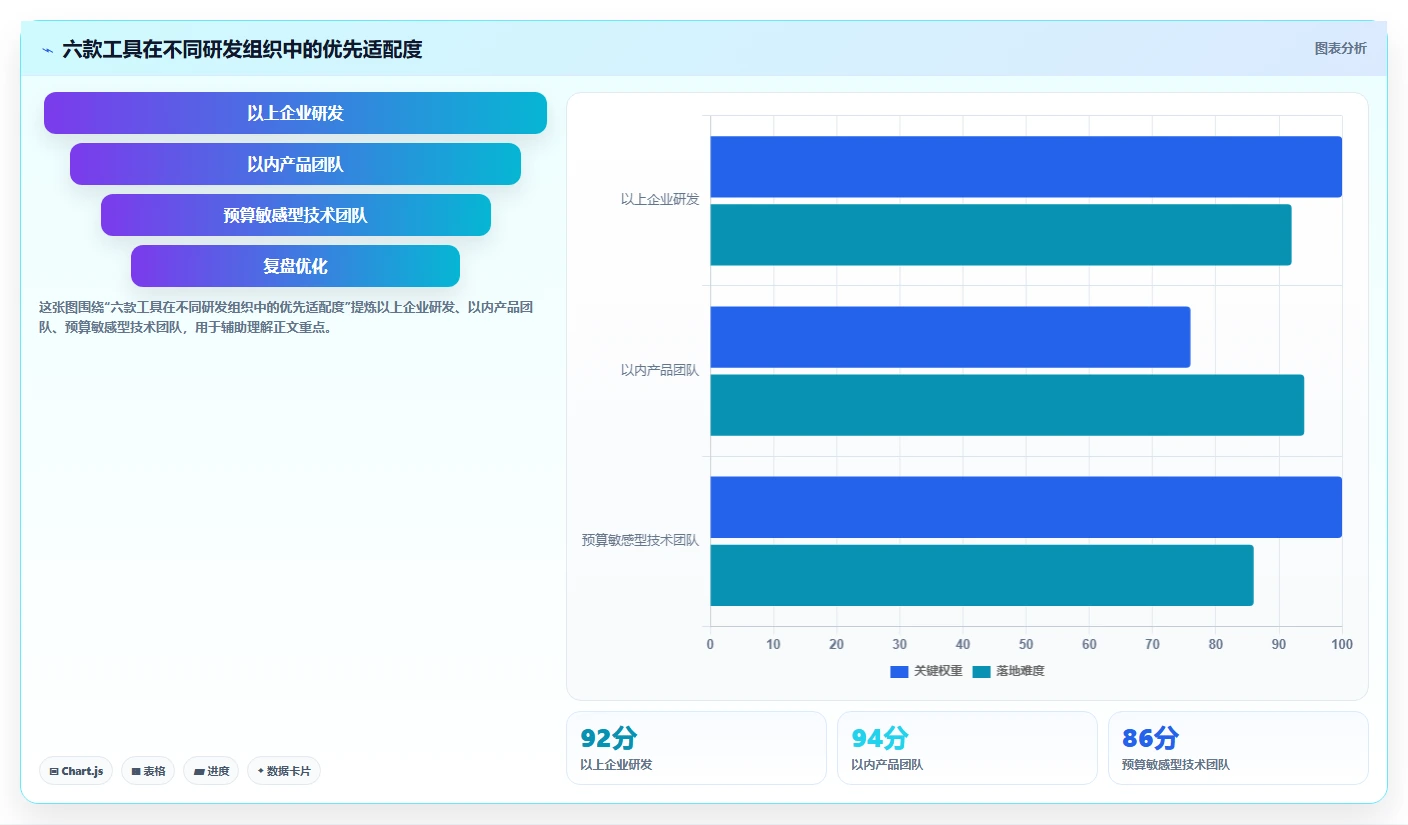Click the teal bar for 以上企业研发
The image size is (1408, 825).
point(1001,235)
